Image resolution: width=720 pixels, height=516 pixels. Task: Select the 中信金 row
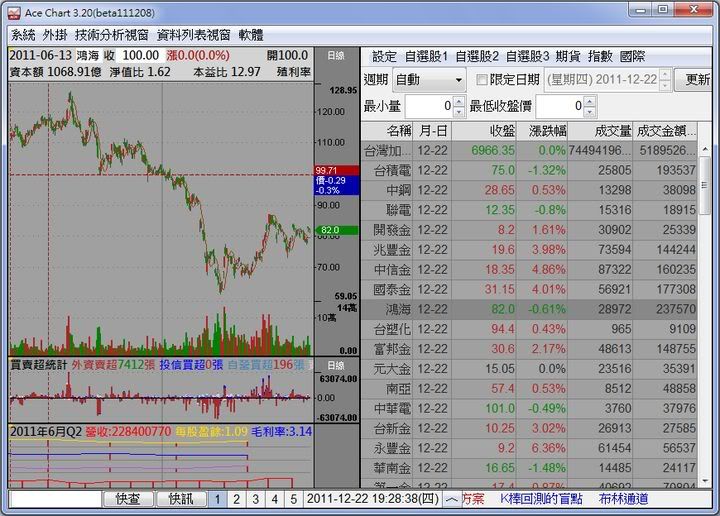coord(529,269)
